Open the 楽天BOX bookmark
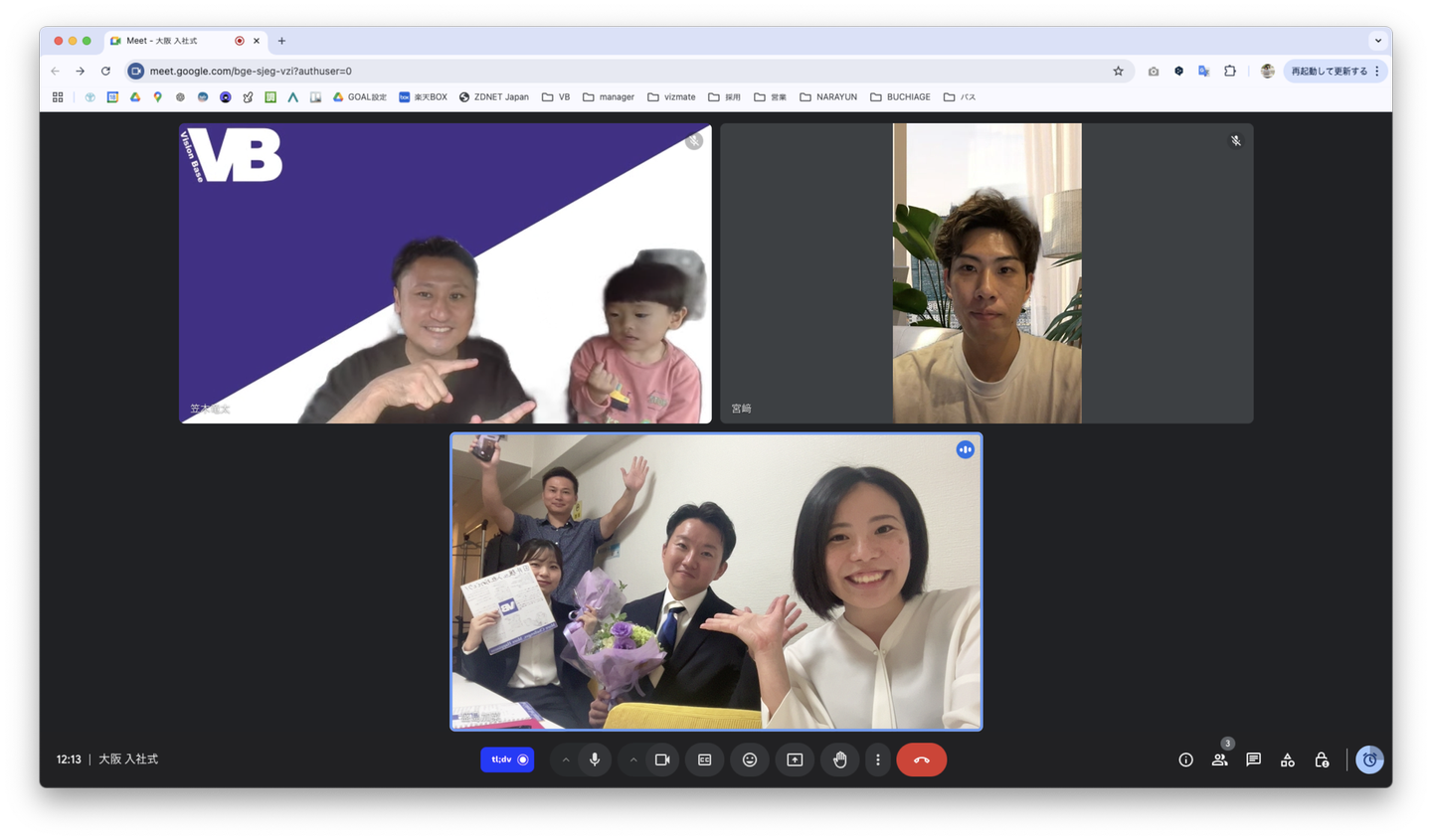 [424, 97]
